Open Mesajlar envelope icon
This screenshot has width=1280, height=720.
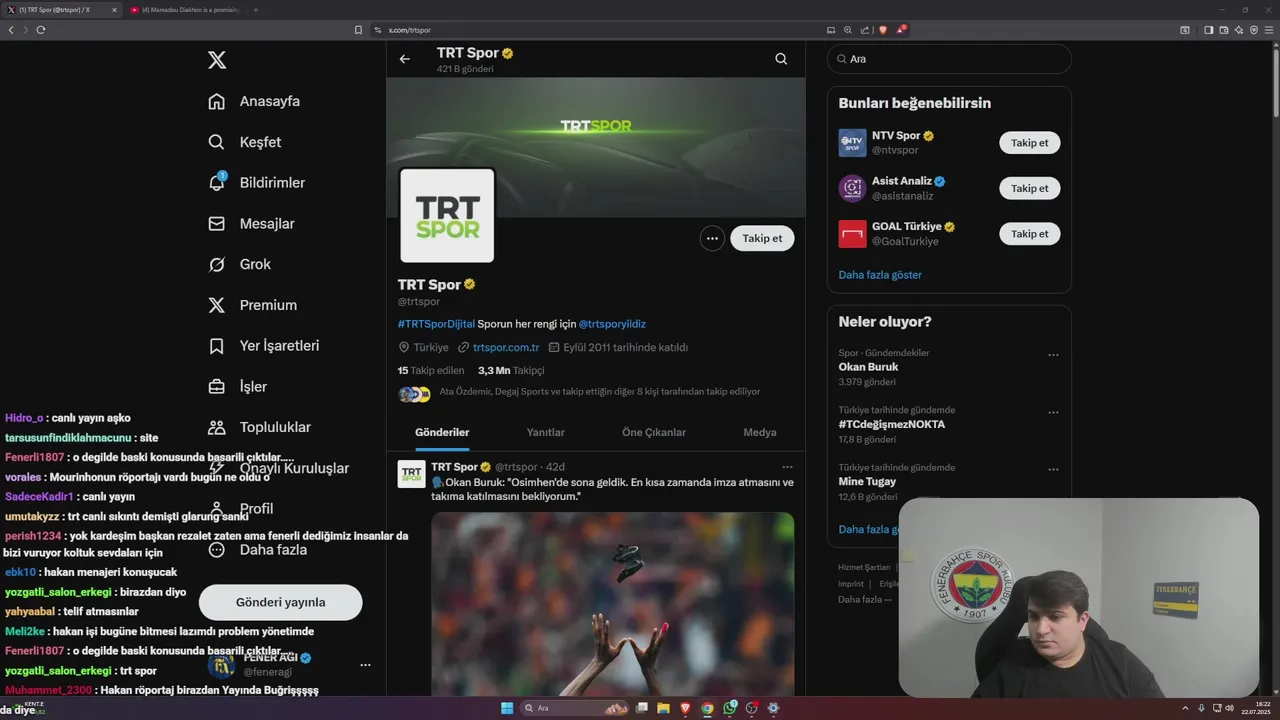point(216,223)
